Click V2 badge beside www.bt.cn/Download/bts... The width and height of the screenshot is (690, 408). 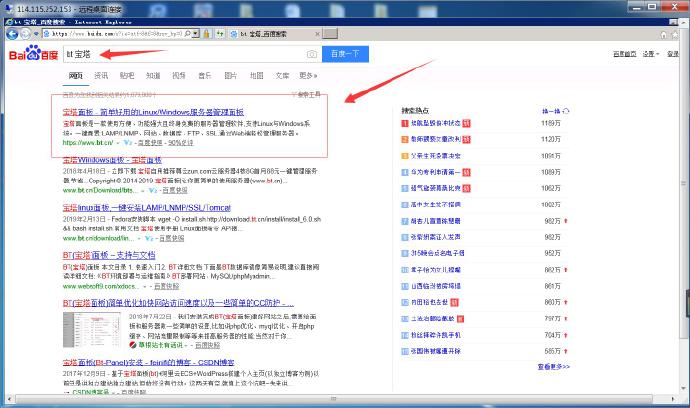pos(153,190)
